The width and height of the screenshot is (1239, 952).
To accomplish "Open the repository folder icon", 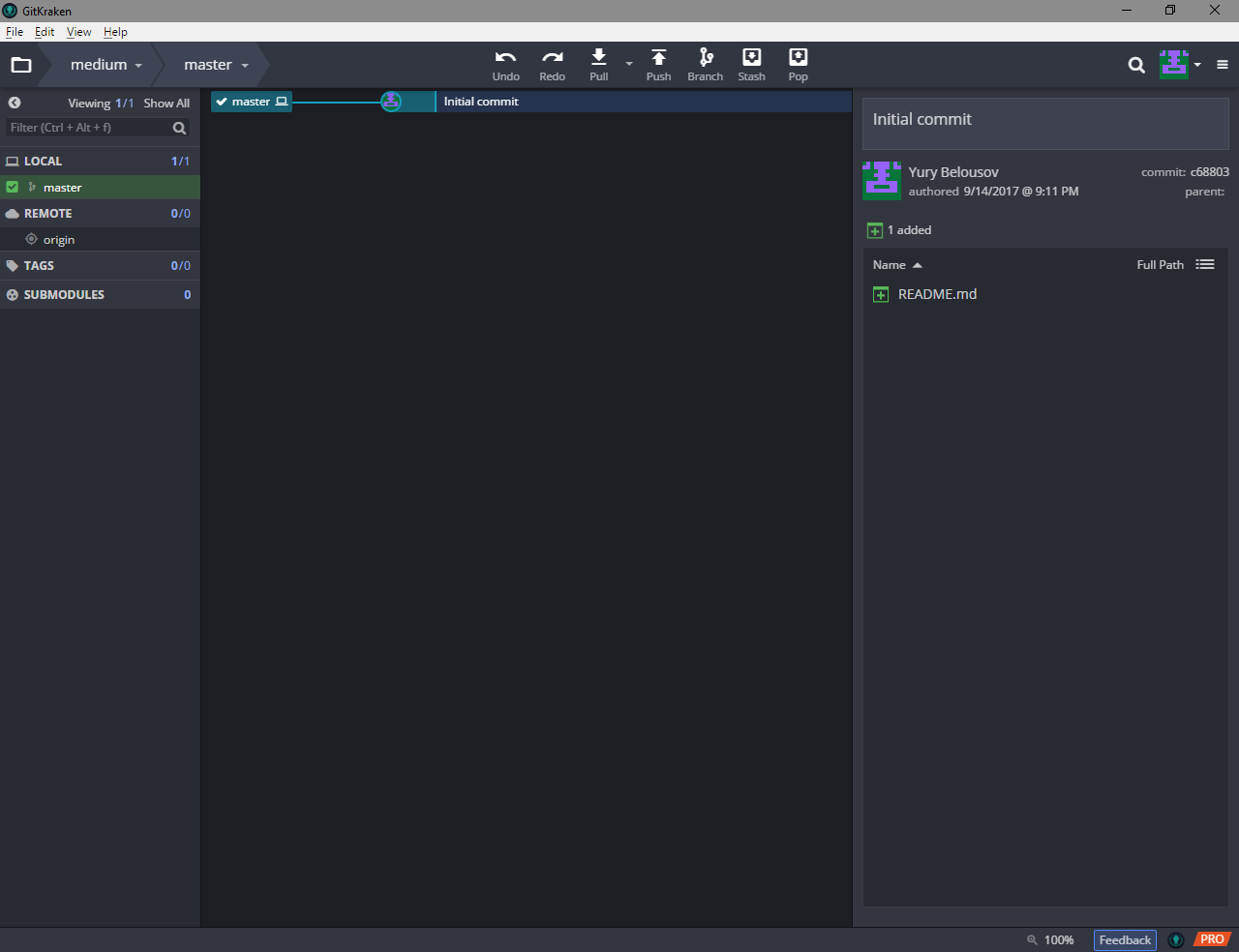I will (x=21, y=64).
